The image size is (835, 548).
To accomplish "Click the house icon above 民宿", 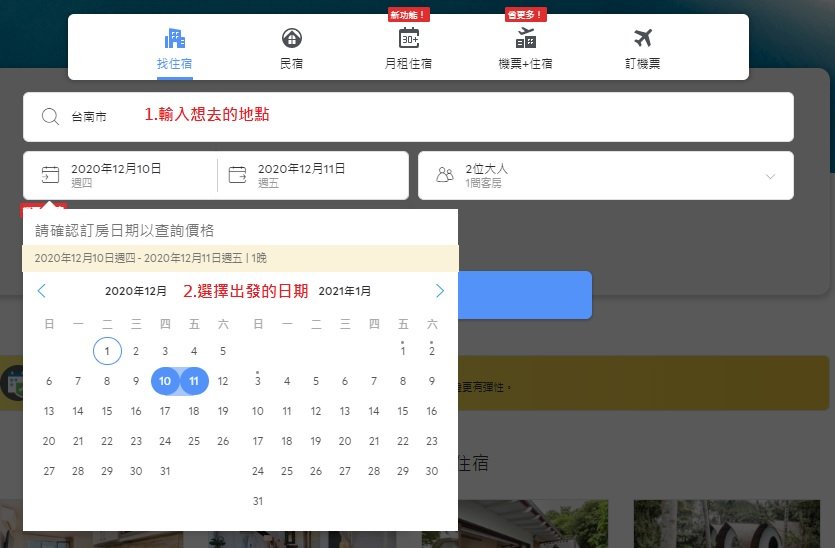I will click(291, 38).
